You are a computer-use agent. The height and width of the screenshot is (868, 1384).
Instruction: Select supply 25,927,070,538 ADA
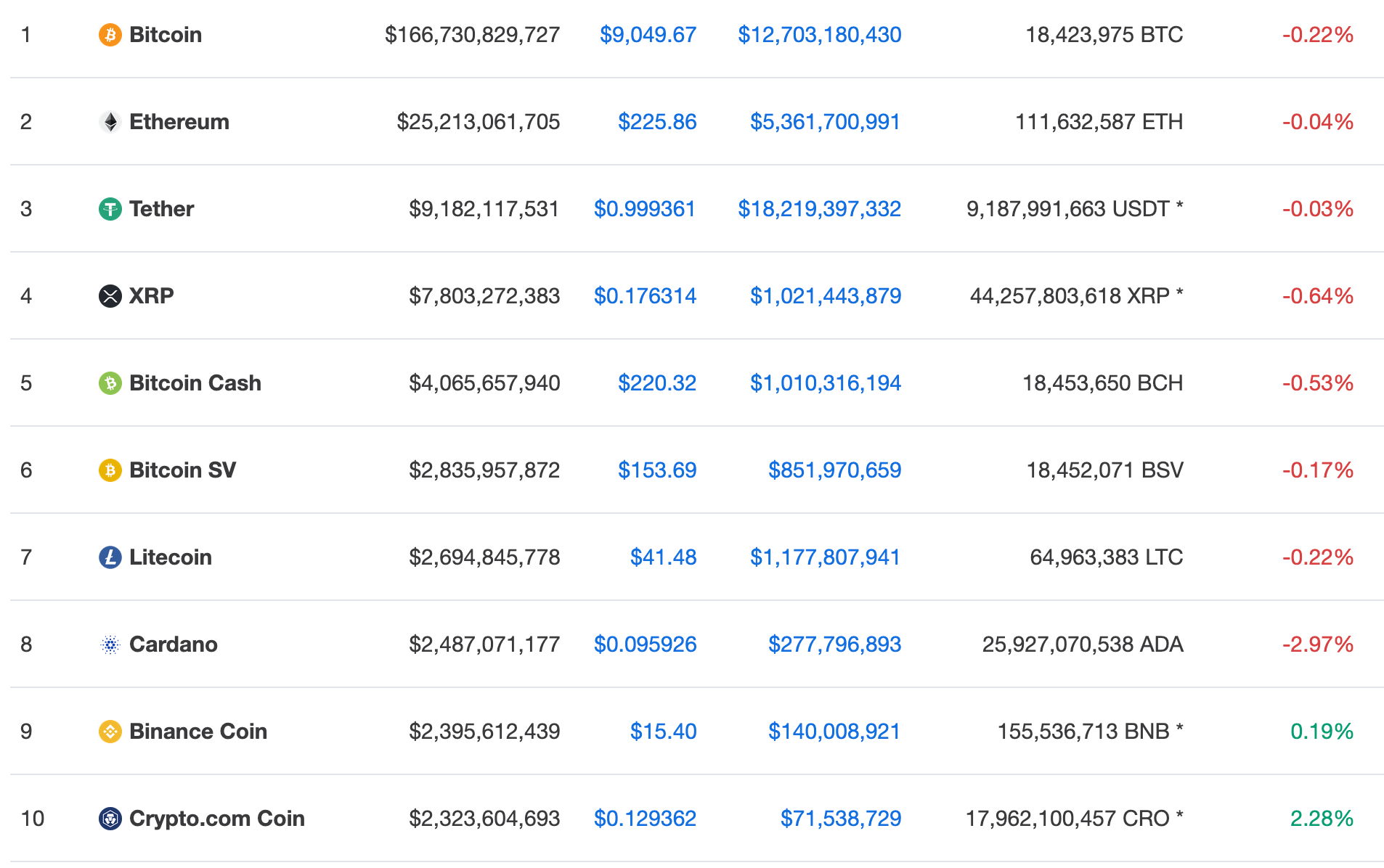(1083, 644)
